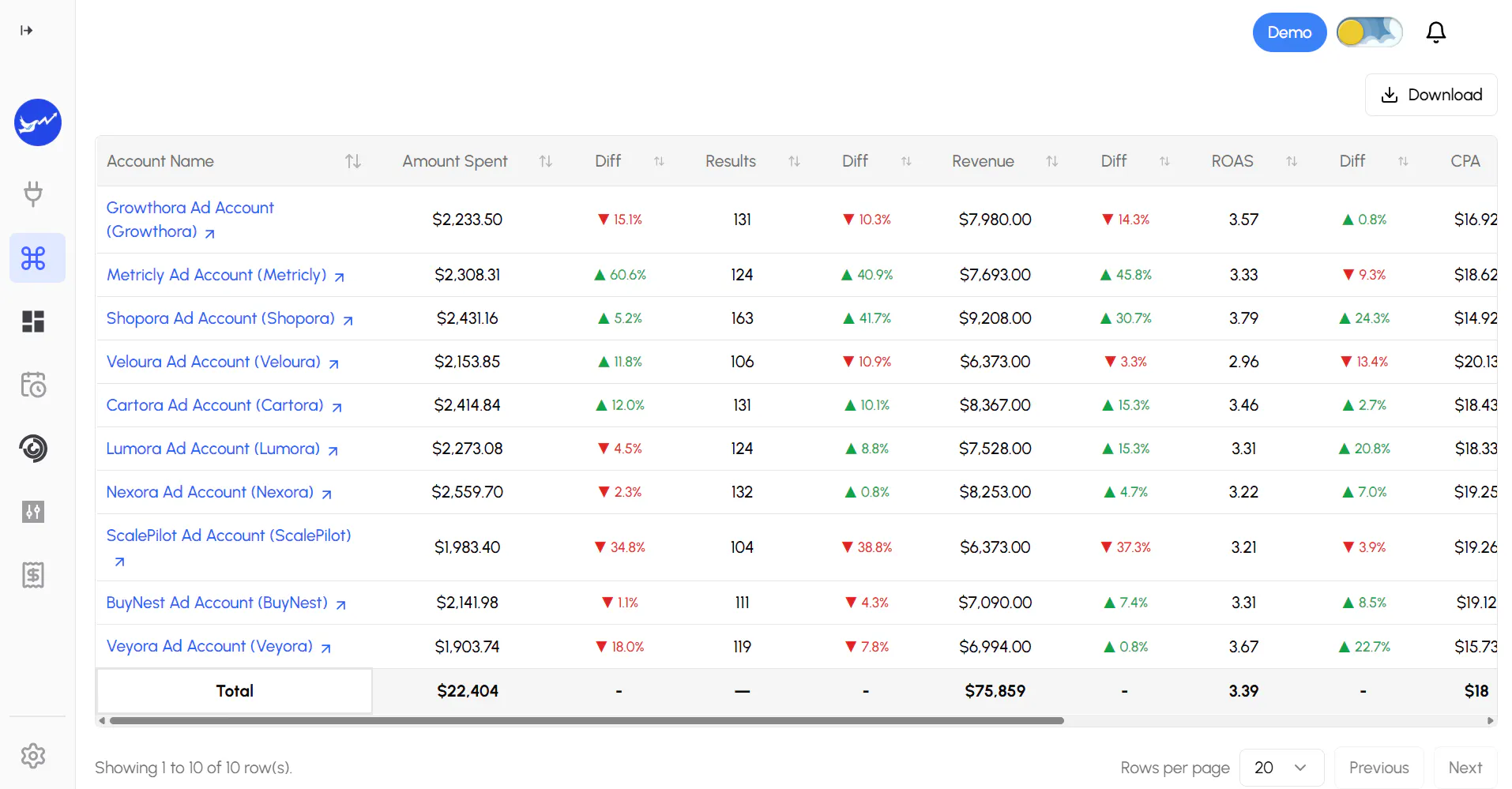This screenshot has width=1512, height=789.
Task: Click the CPA column header
Action: click(x=1465, y=161)
